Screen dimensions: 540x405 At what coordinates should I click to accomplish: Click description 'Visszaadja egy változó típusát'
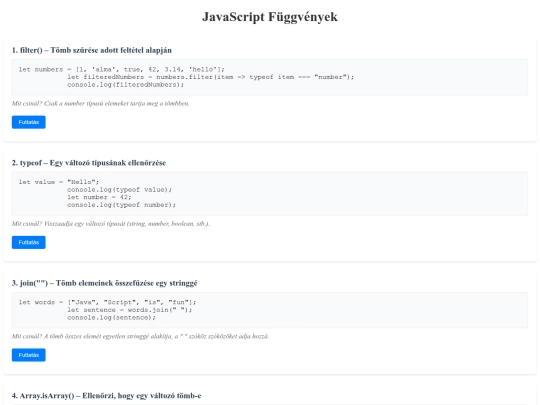(111, 224)
